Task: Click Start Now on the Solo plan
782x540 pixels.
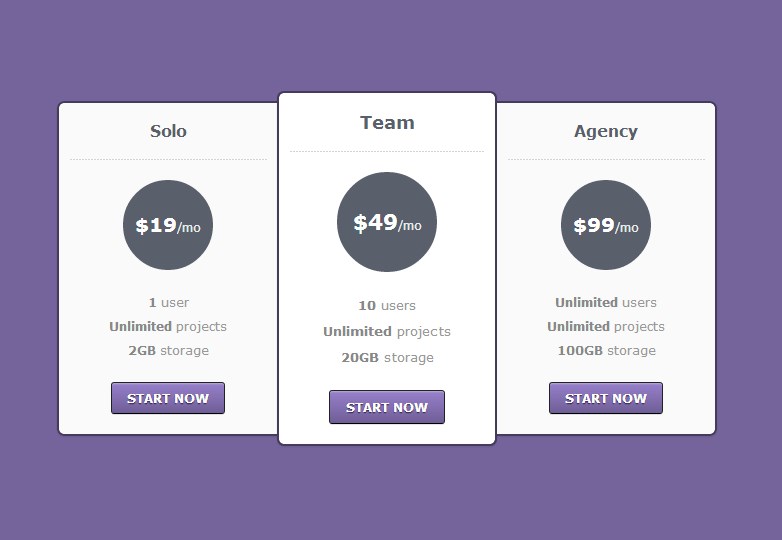Action: tap(168, 398)
